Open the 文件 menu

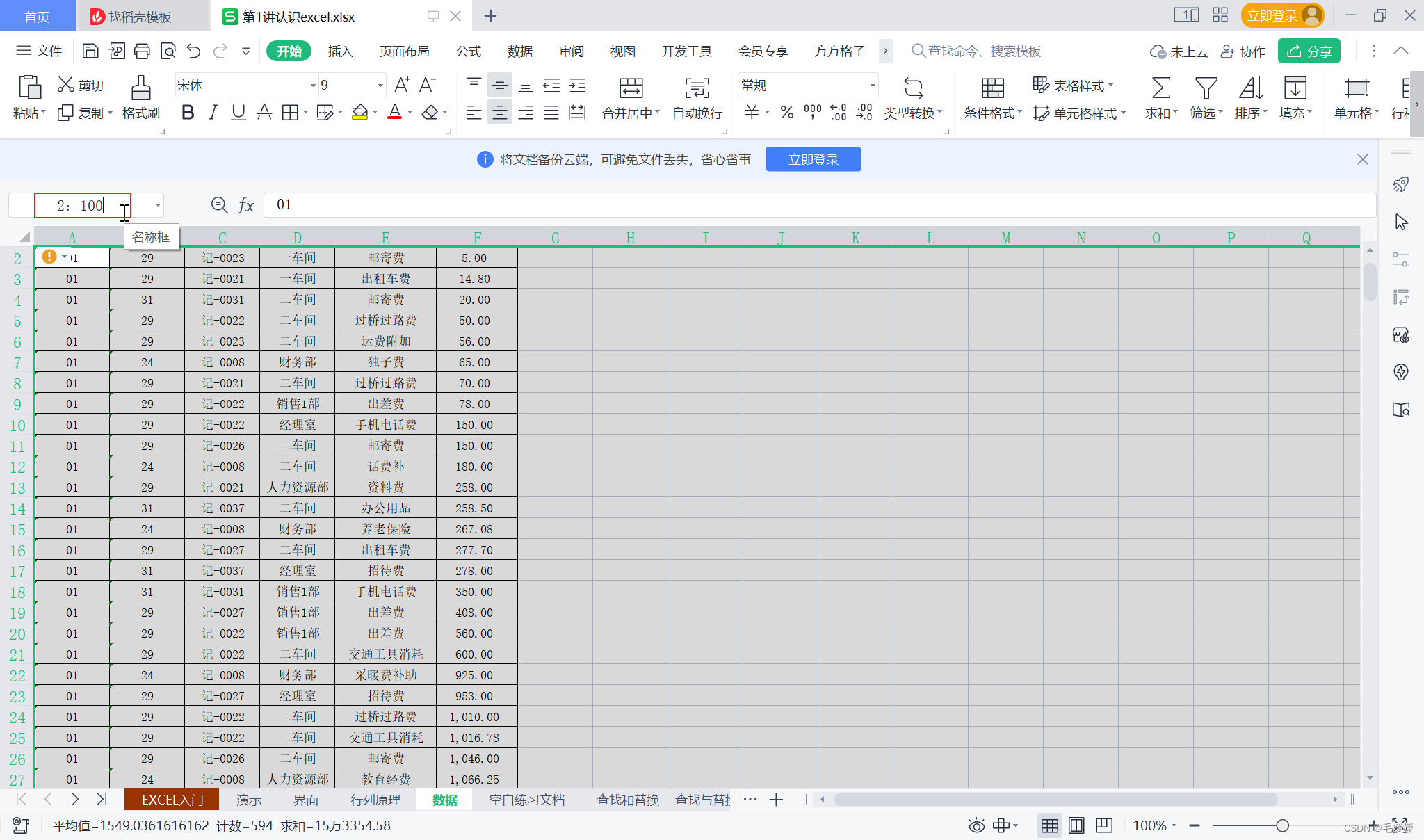[39, 51]
